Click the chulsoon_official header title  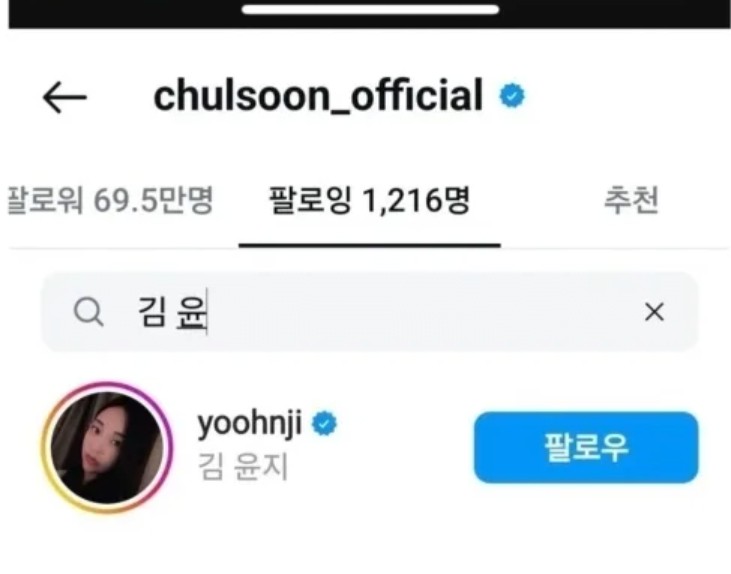[x=318, y=96]
